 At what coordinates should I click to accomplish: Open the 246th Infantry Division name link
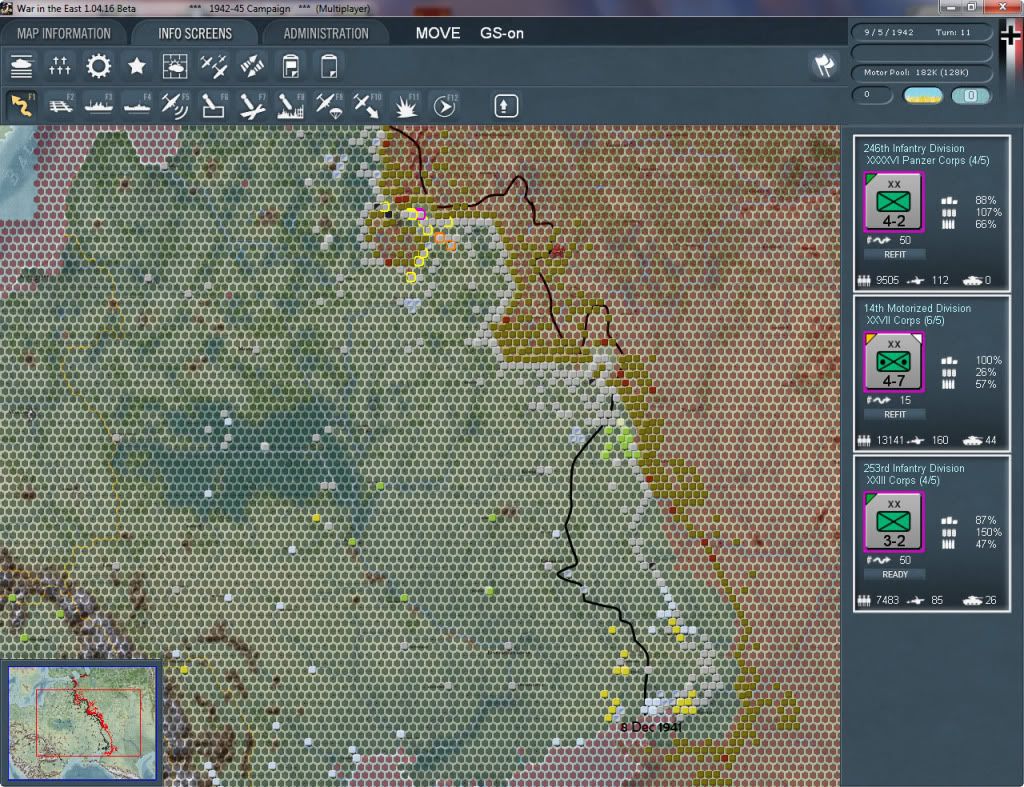914,148
